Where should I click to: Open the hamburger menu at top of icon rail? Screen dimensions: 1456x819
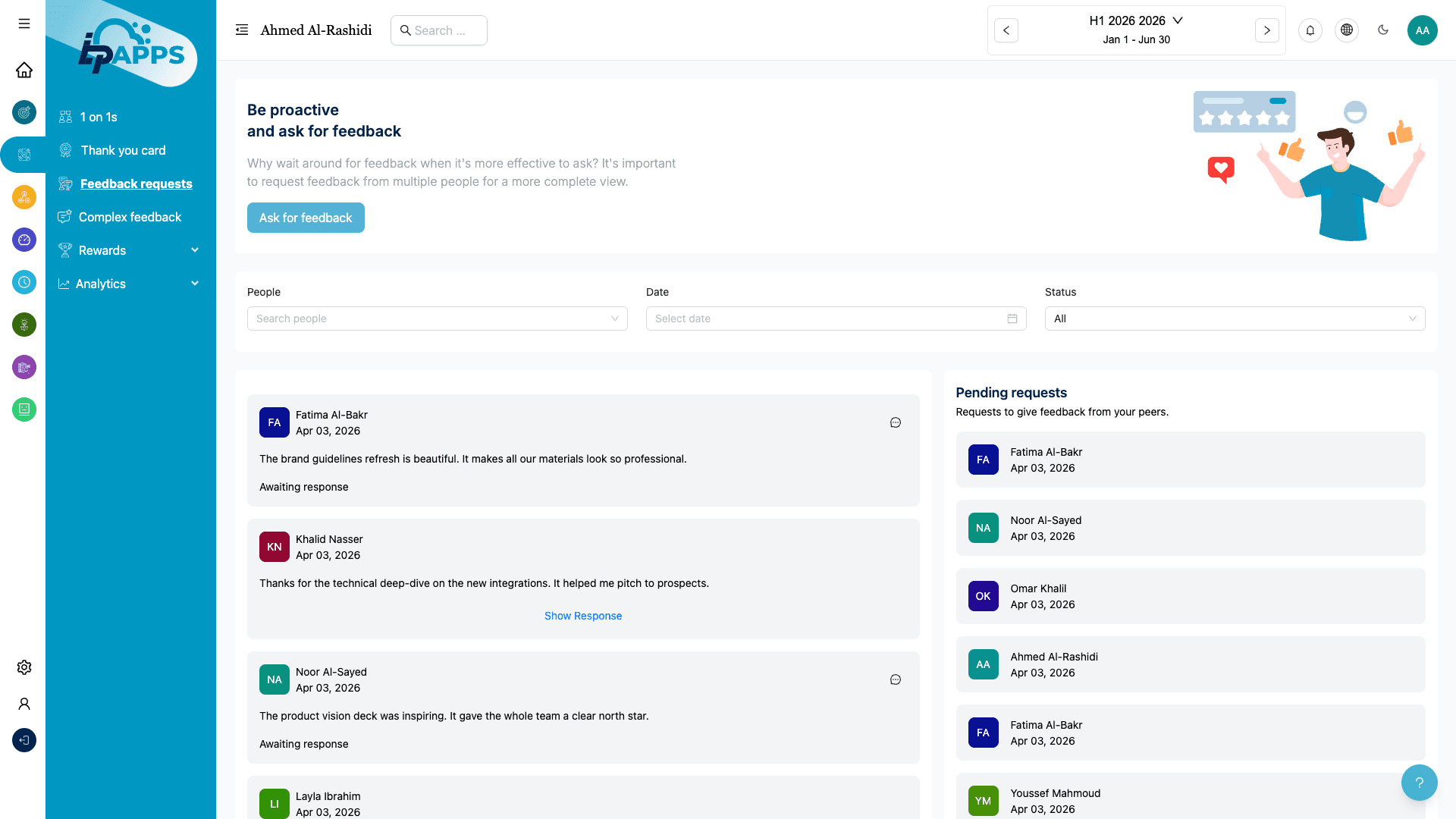point(24,24)
